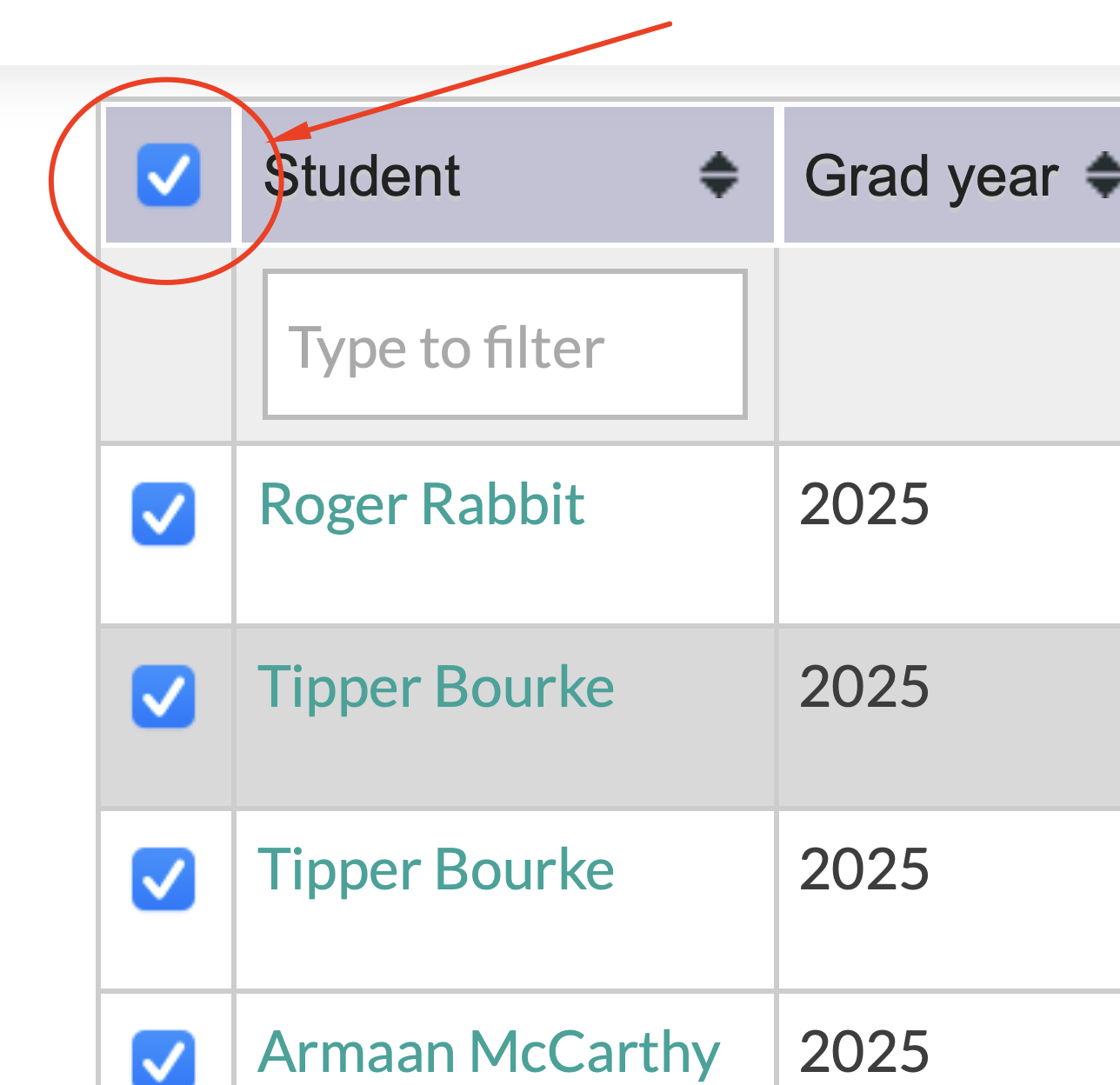Click the Student column header label

[363, 176]
